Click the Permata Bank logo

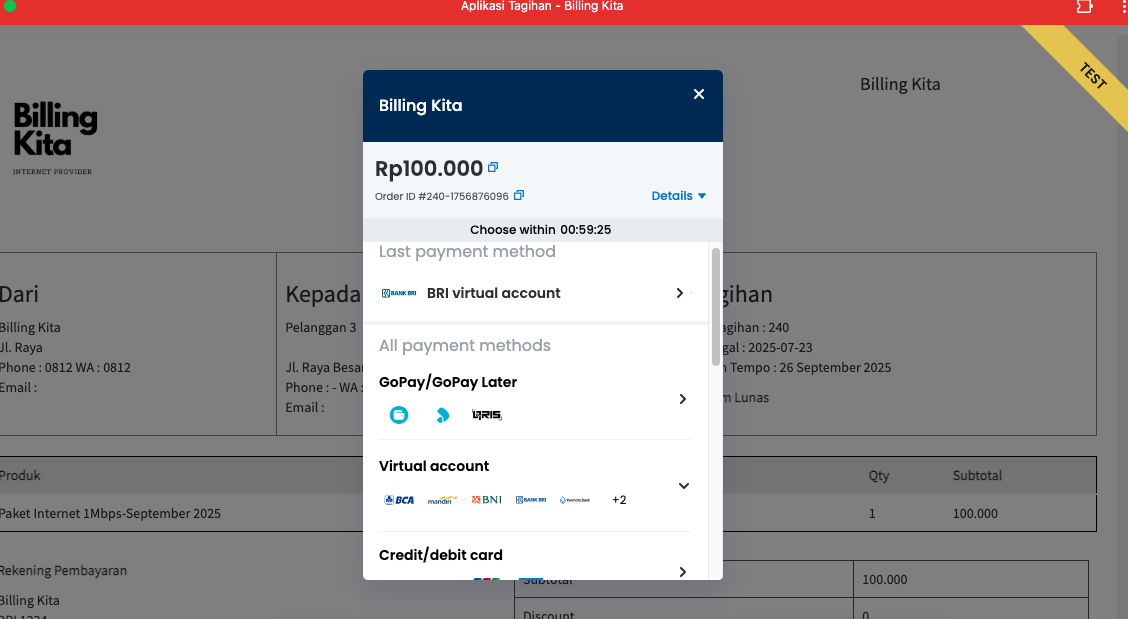tap(575, 500)
